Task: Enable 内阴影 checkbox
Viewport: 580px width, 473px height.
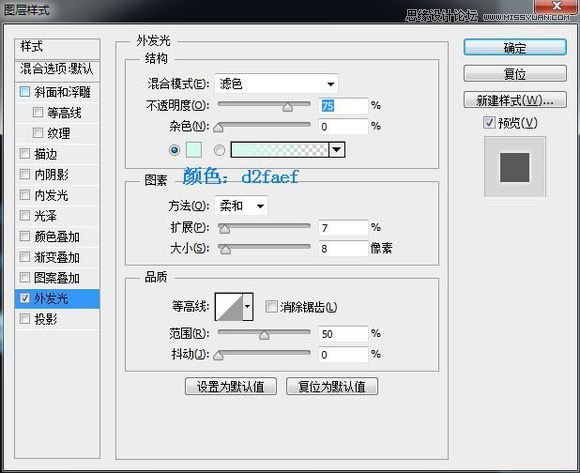Action: (x=25, y=174)
